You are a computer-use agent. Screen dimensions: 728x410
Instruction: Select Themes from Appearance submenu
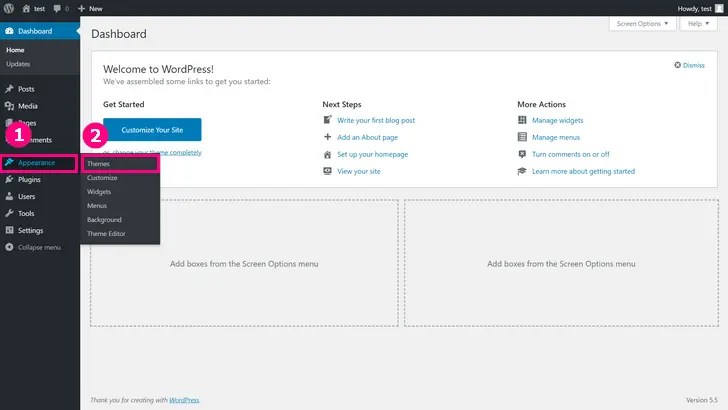pos(120,163)
